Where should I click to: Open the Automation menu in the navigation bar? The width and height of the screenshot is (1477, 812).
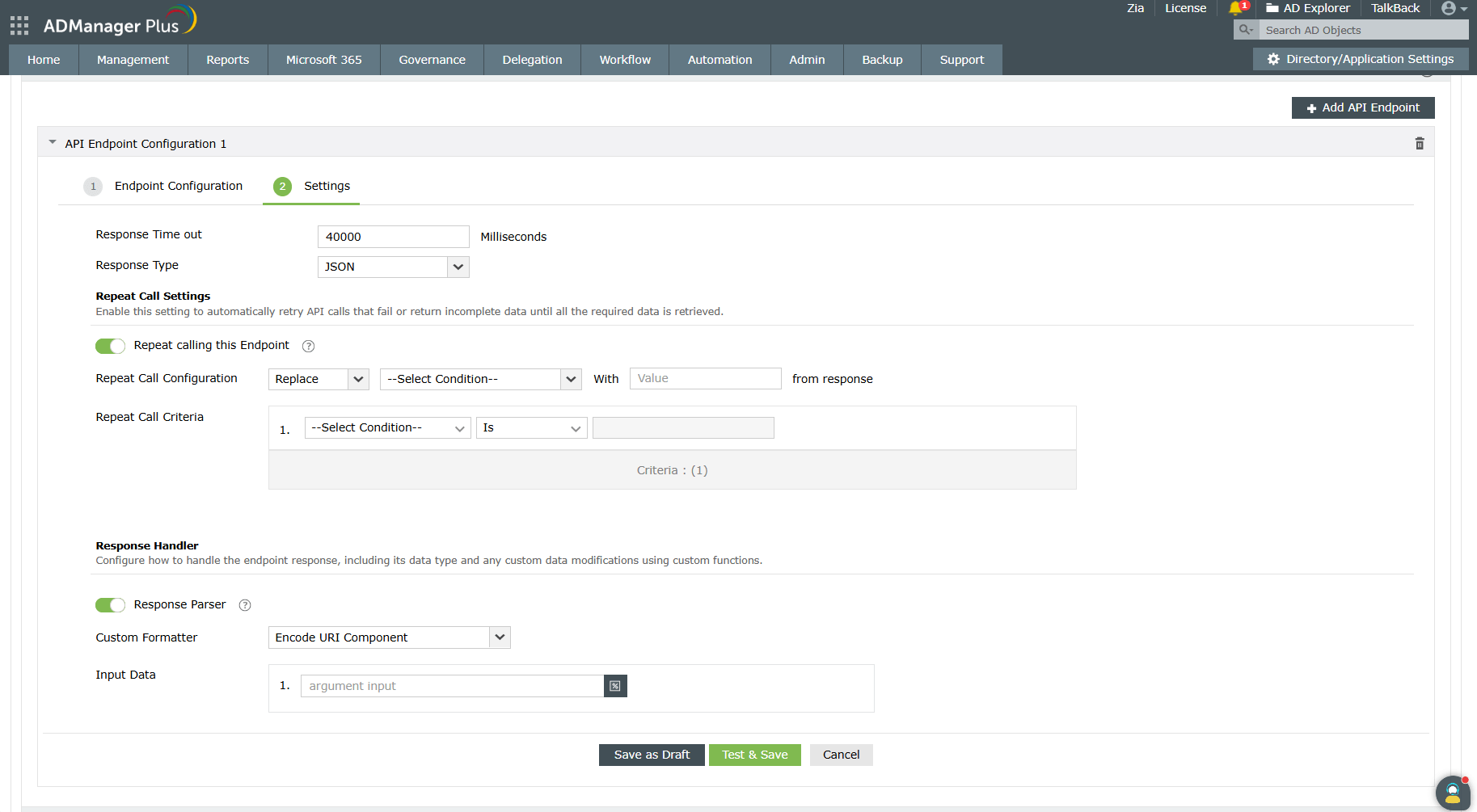pyautogui.click(x=719, y=59)
